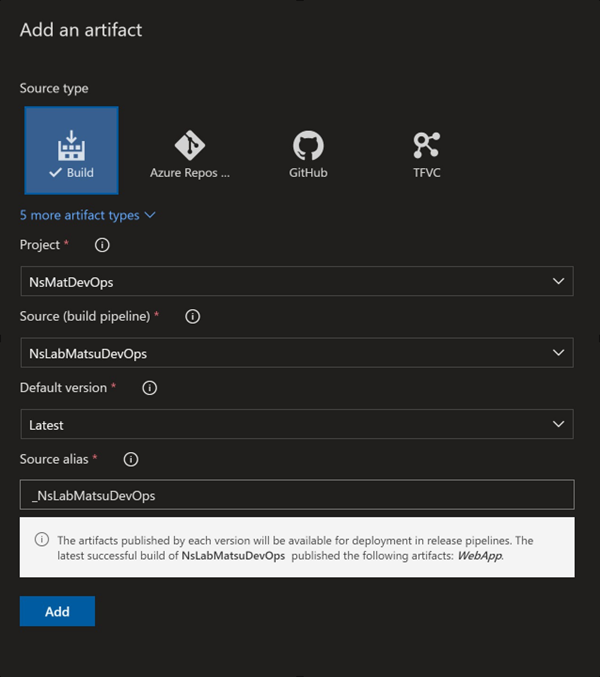Open the Project dropdown showing NsMatDevOps
Image resolution: width=600 pixels, height=677 pixels.
pos(297,281)
